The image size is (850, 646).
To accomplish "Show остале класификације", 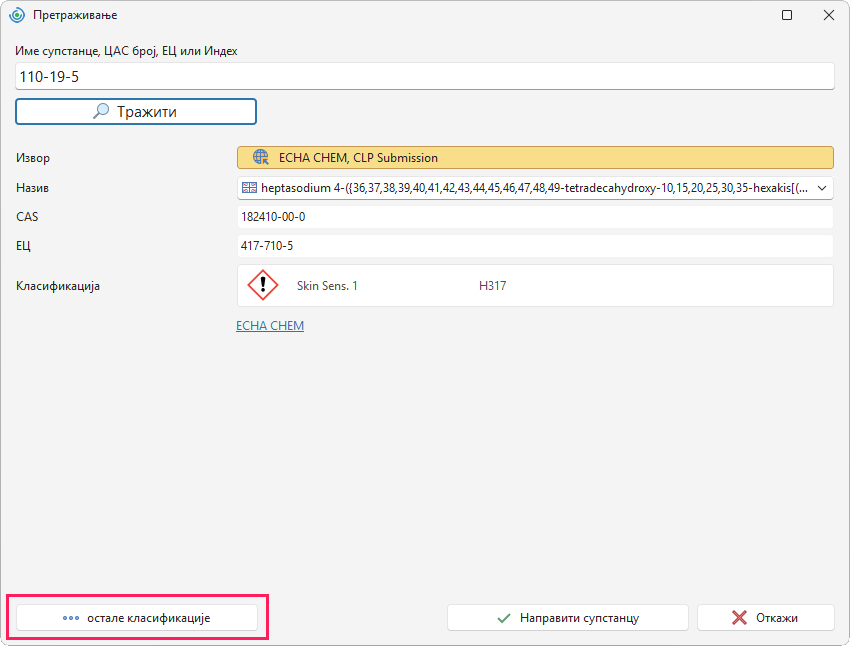I will 137,618.
